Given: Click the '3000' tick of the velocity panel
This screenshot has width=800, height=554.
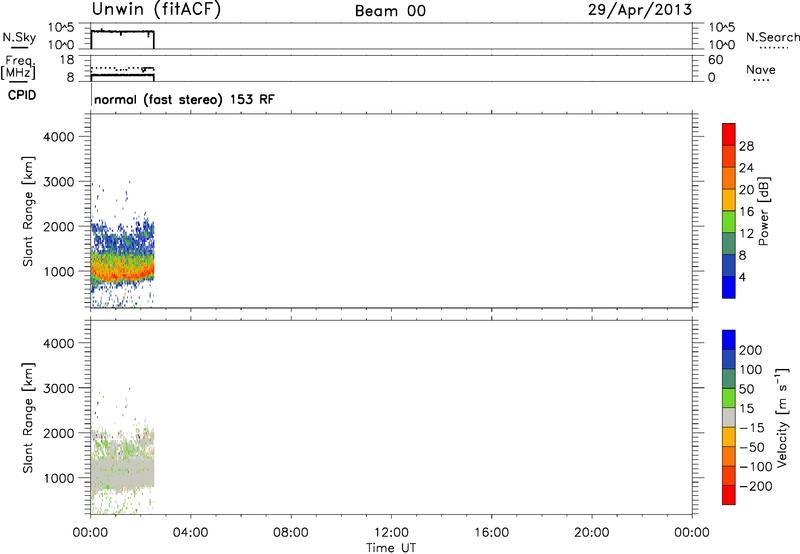Looking at the screenshot, I should point(58,388).
